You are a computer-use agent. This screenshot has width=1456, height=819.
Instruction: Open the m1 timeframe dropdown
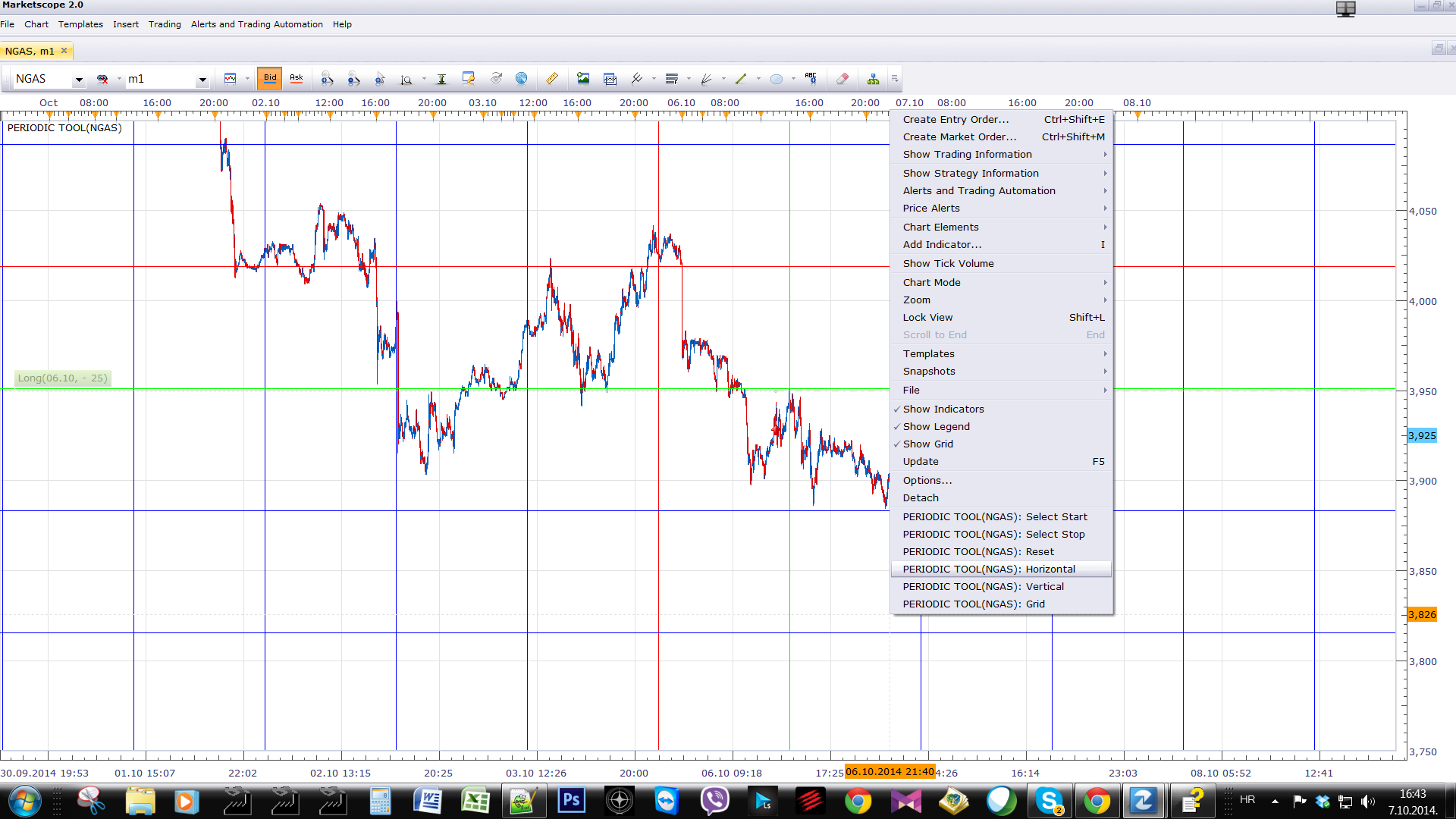[x=202, y=79]
